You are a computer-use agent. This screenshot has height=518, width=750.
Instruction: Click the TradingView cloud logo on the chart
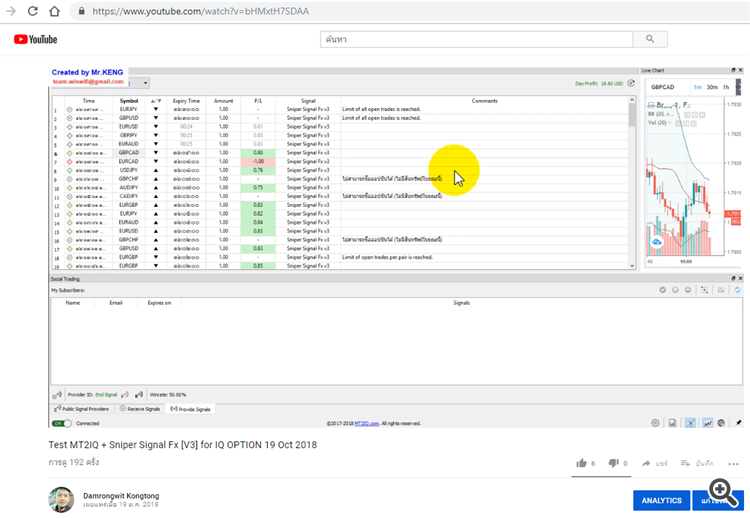pos(657,242)
